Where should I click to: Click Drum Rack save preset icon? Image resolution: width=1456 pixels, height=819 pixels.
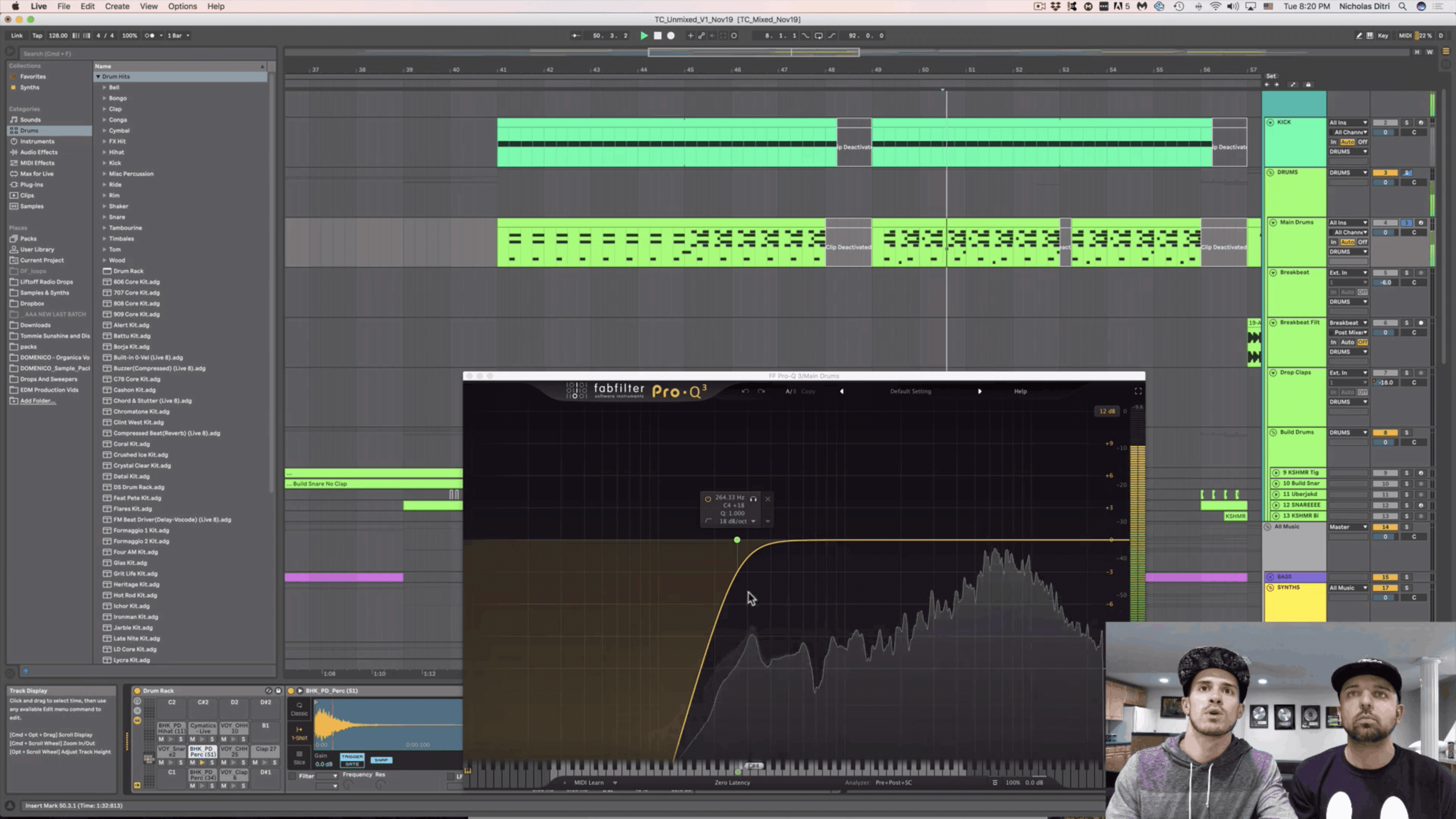278,691
